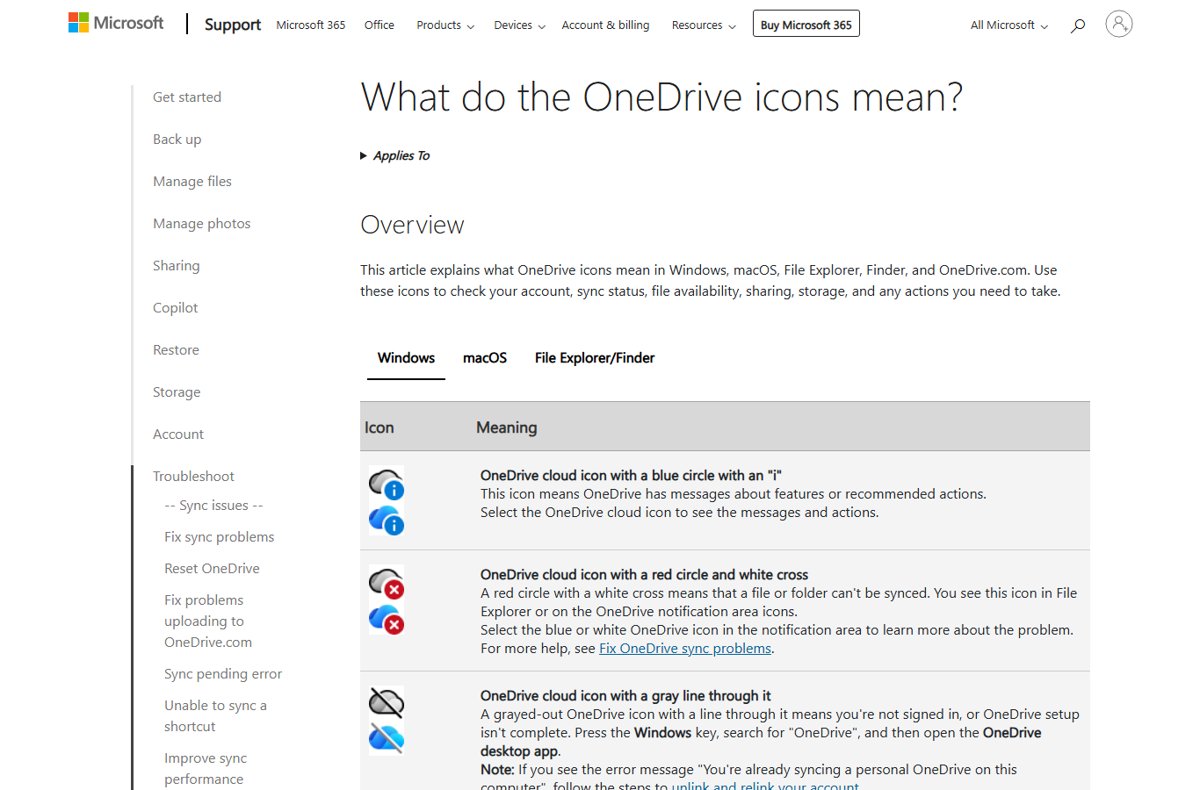This screenshot has height=790, width=1200.
Task: Go to the Support home link
Action: 233,25
